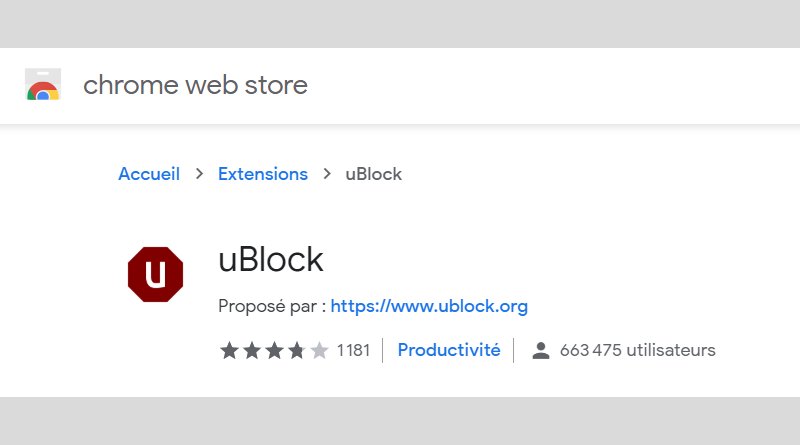Click the 'Proposé par :' label

coord(271,306)
